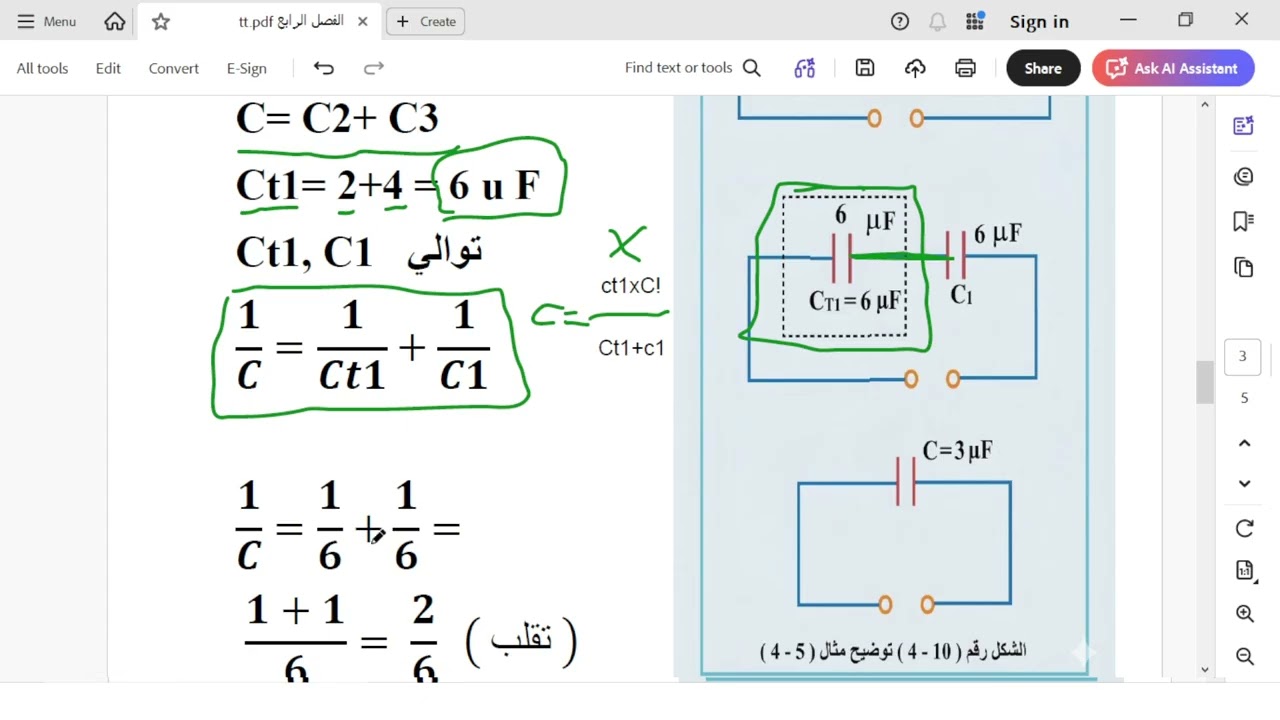Click the vertical scrollbar thumb
This screenshot has width=1280, height=720.
coord(1204,382)
